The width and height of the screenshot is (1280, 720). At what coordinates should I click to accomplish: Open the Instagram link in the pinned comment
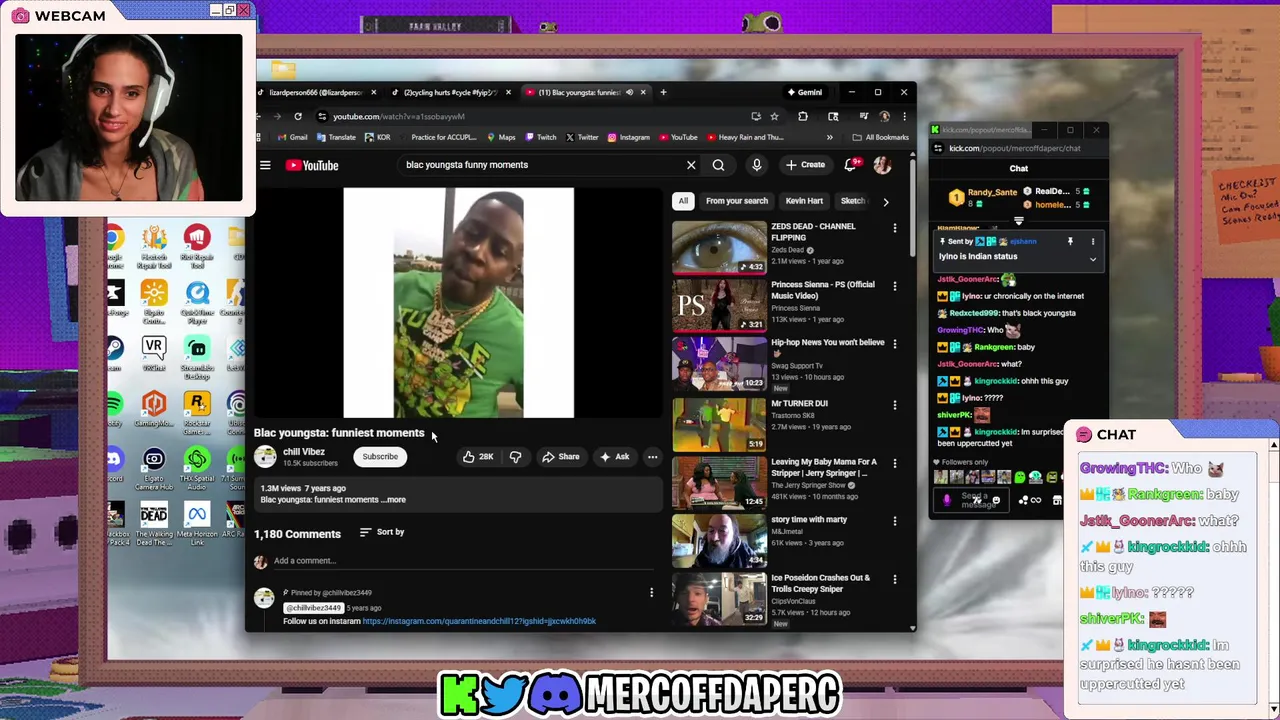click(x=479, y=621)
